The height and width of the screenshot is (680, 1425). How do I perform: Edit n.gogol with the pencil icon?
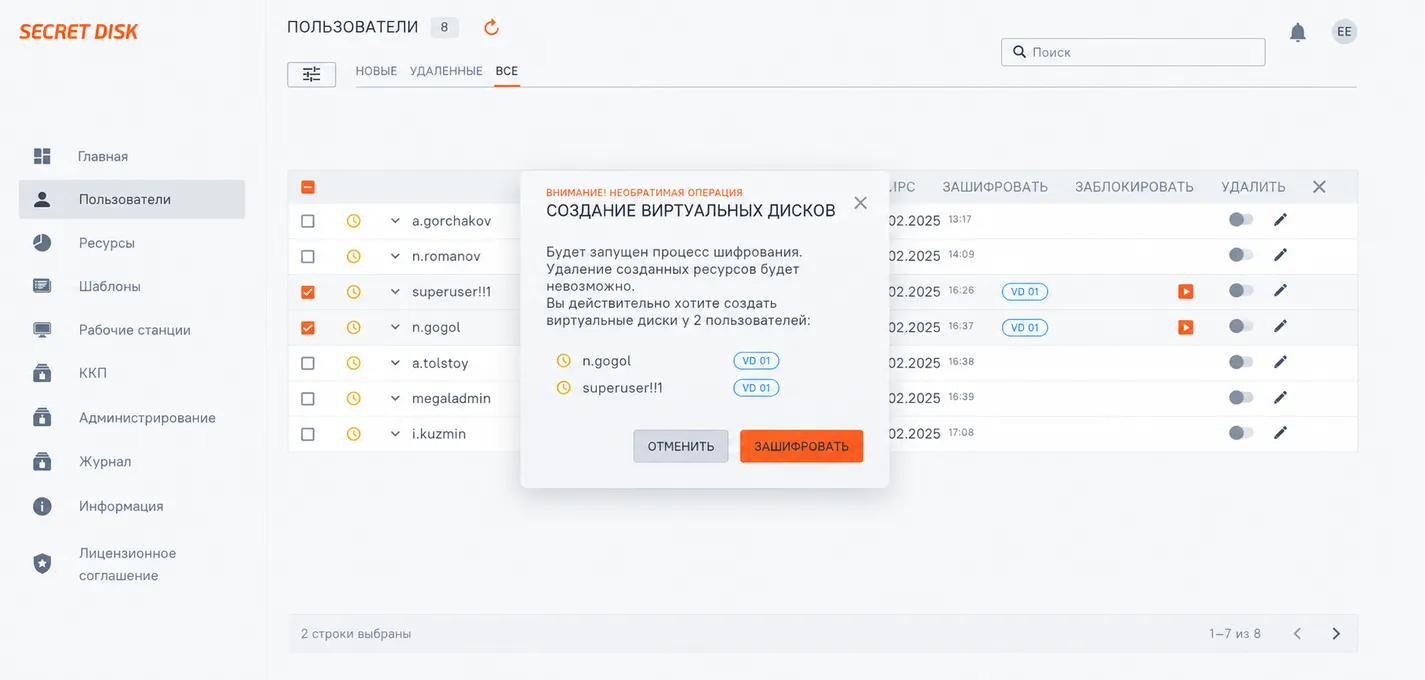coord(1280,326)
